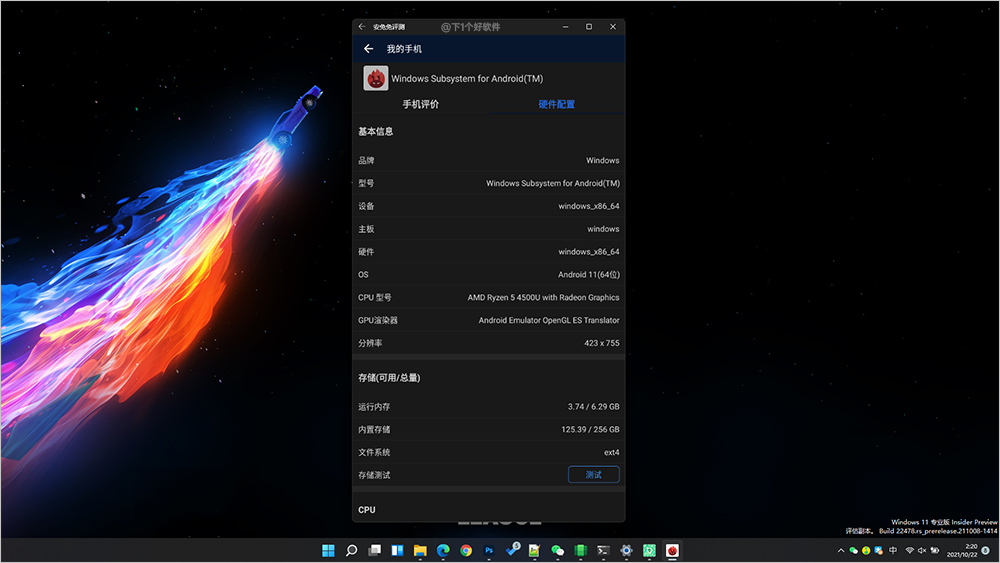Image resolution: width=1000 pixels, height=563 pixels.
Task: Open WeChat from taskbar
Action: coord(558,550)
